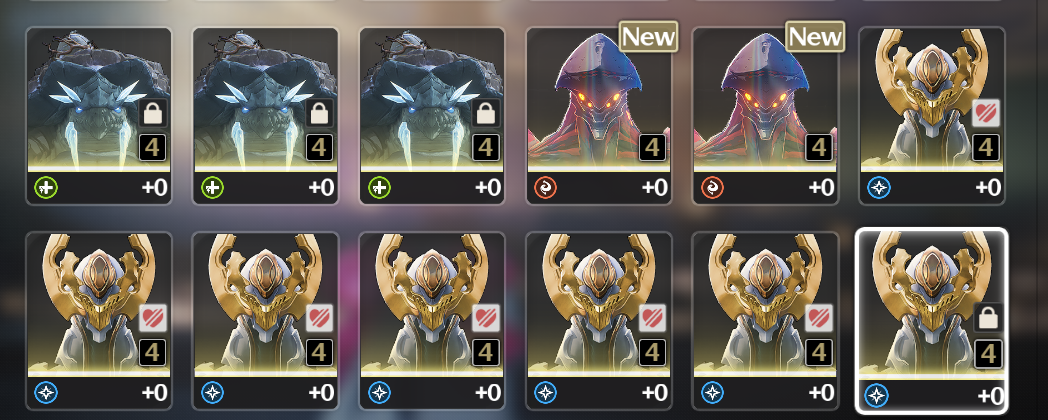Select the second New-tagged hooded echo card
The image size is (1048, 420).
pyautogui.click(x=765, y=116)
